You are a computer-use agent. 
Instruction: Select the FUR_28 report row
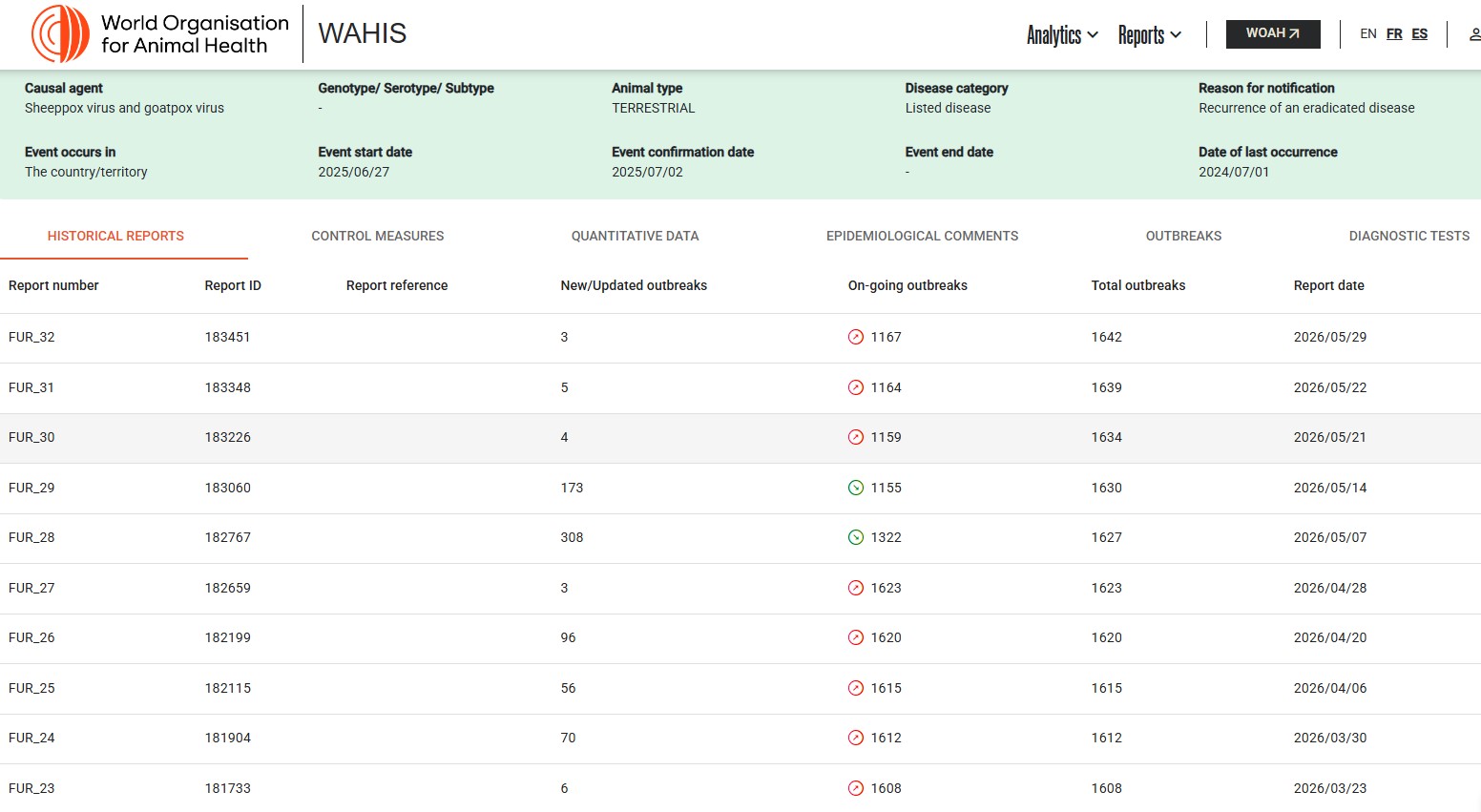(740, 538)
